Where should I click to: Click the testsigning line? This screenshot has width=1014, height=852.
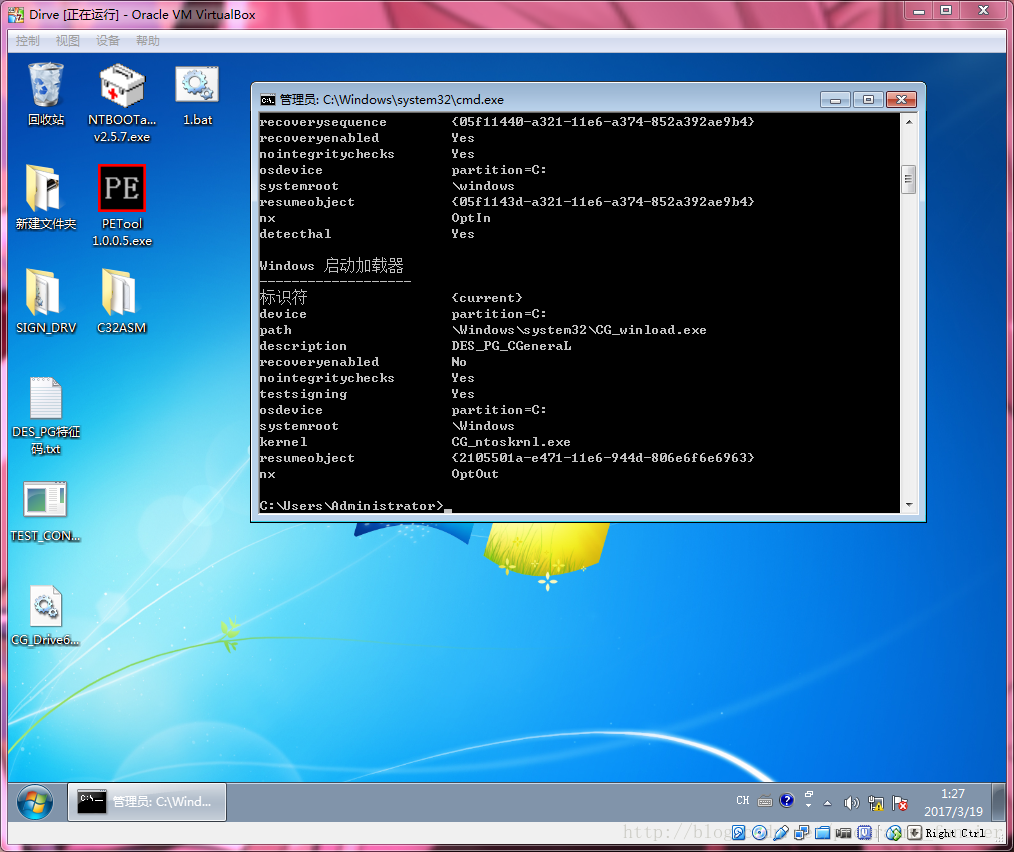pyautogui.click(x=367, y=394)
